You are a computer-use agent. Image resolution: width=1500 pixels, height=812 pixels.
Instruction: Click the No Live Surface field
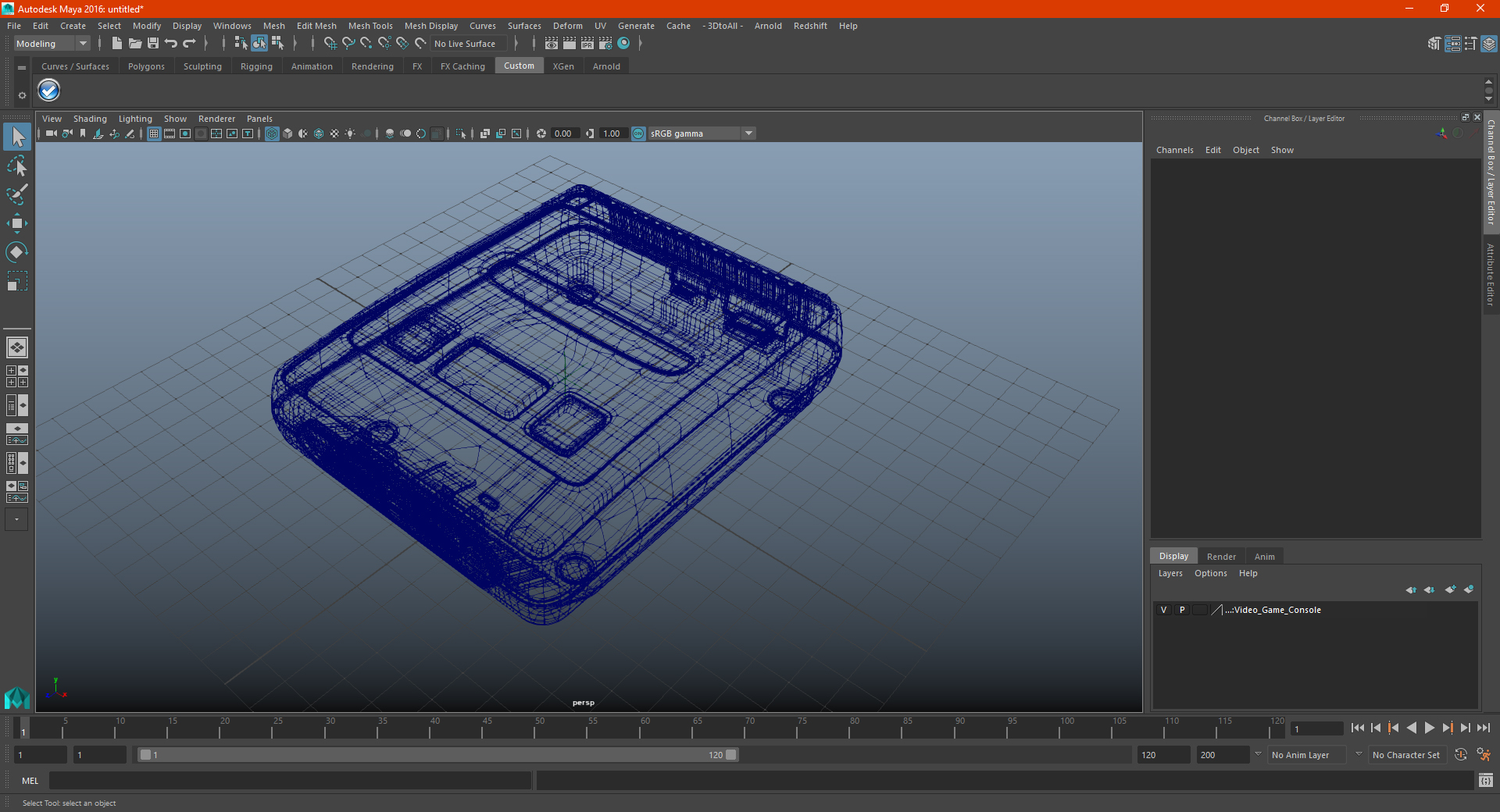click(x=469, y=44)
